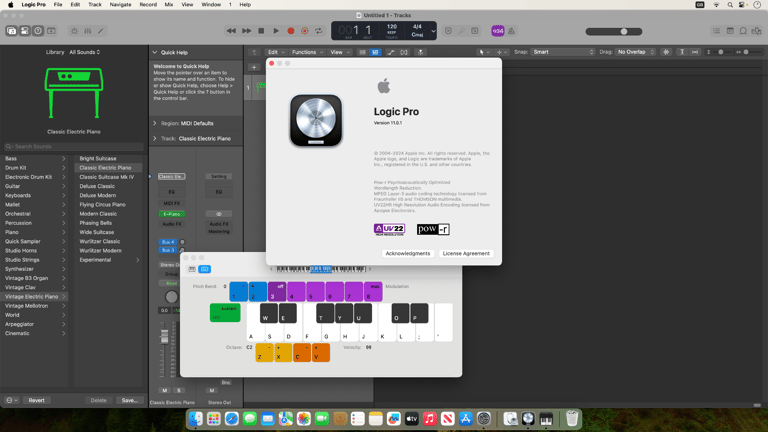Toggle the Quick Help button in control bar
This screenshot has height=432, width=768.
point(38,31)
